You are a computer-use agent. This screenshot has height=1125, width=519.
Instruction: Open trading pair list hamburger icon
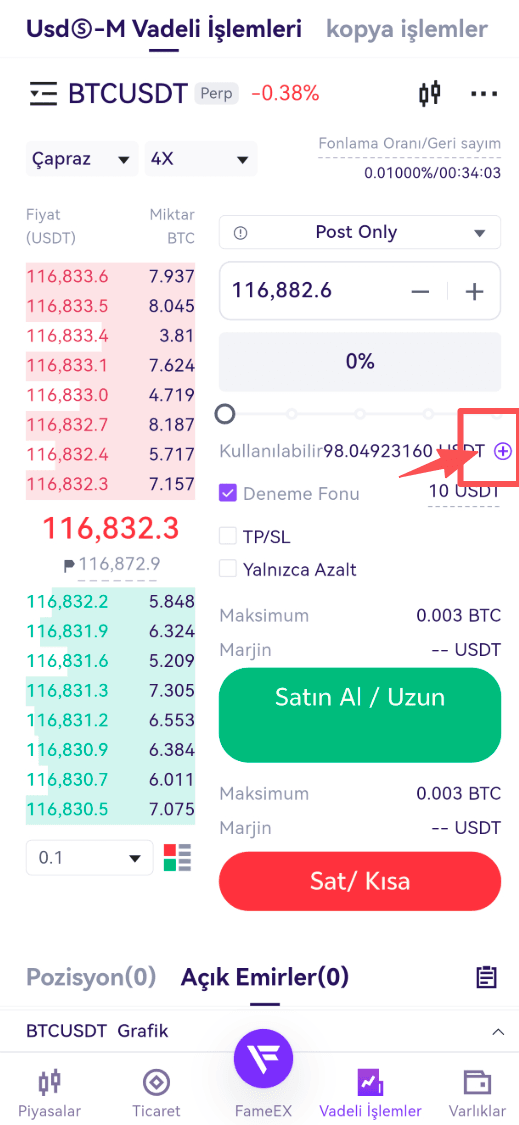(43, 93)
